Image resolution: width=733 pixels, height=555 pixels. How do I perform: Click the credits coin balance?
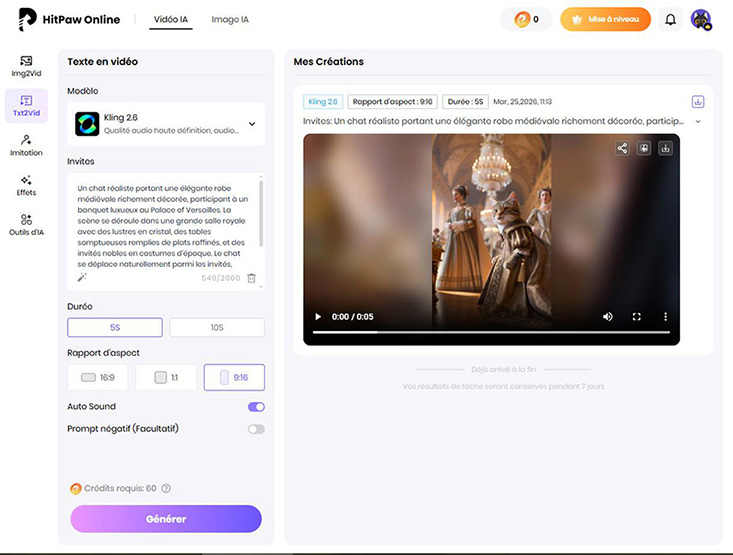(526, 20)
